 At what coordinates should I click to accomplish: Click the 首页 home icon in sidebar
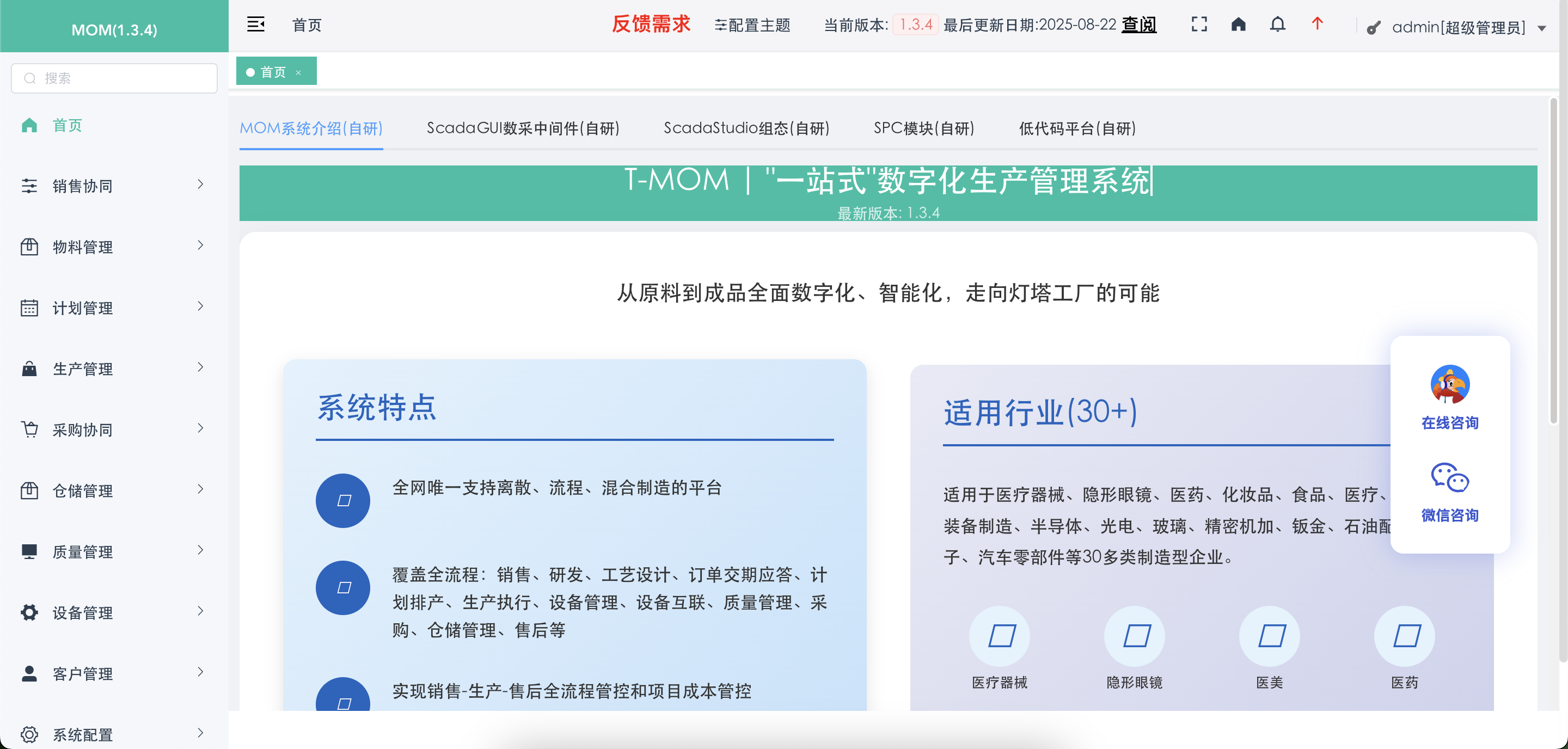pos(29,125)
